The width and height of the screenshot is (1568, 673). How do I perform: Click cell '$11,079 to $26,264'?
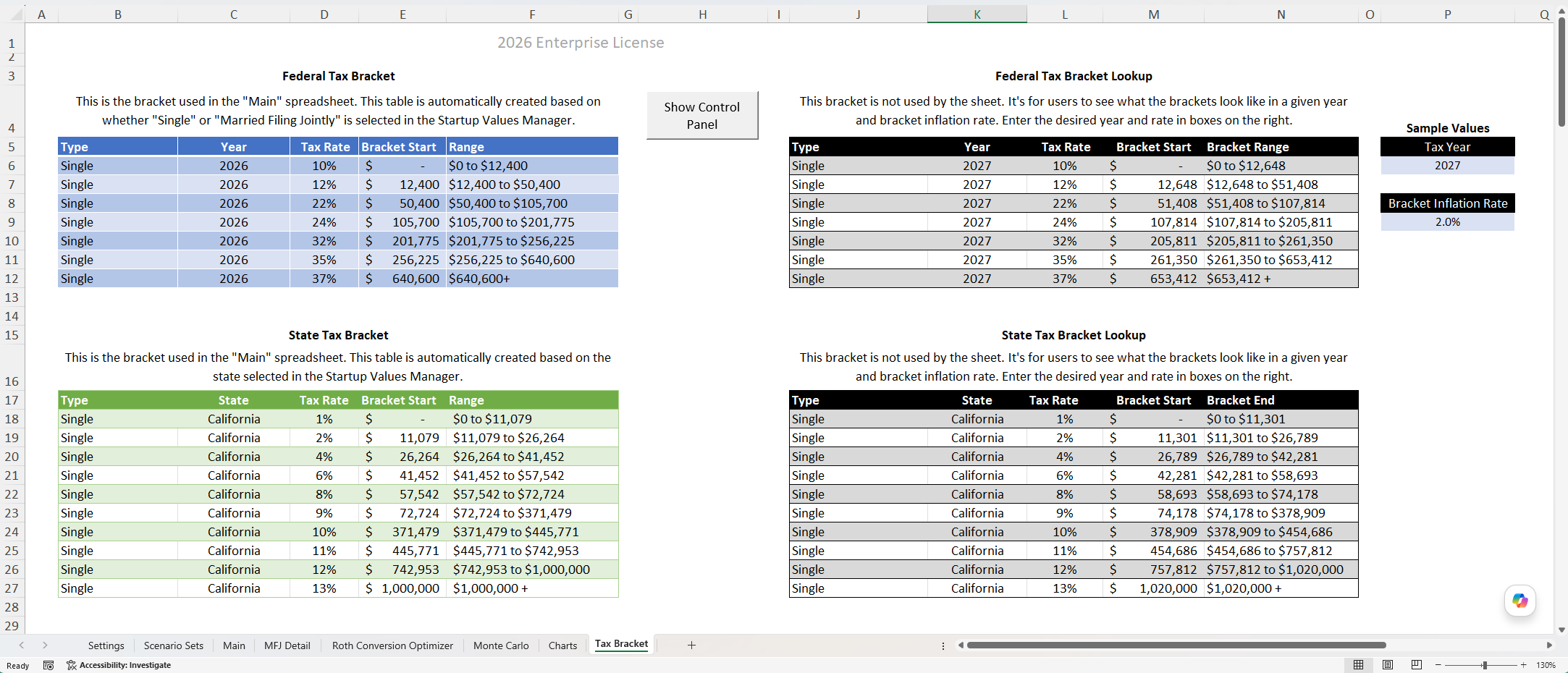[x=532, y=438]
